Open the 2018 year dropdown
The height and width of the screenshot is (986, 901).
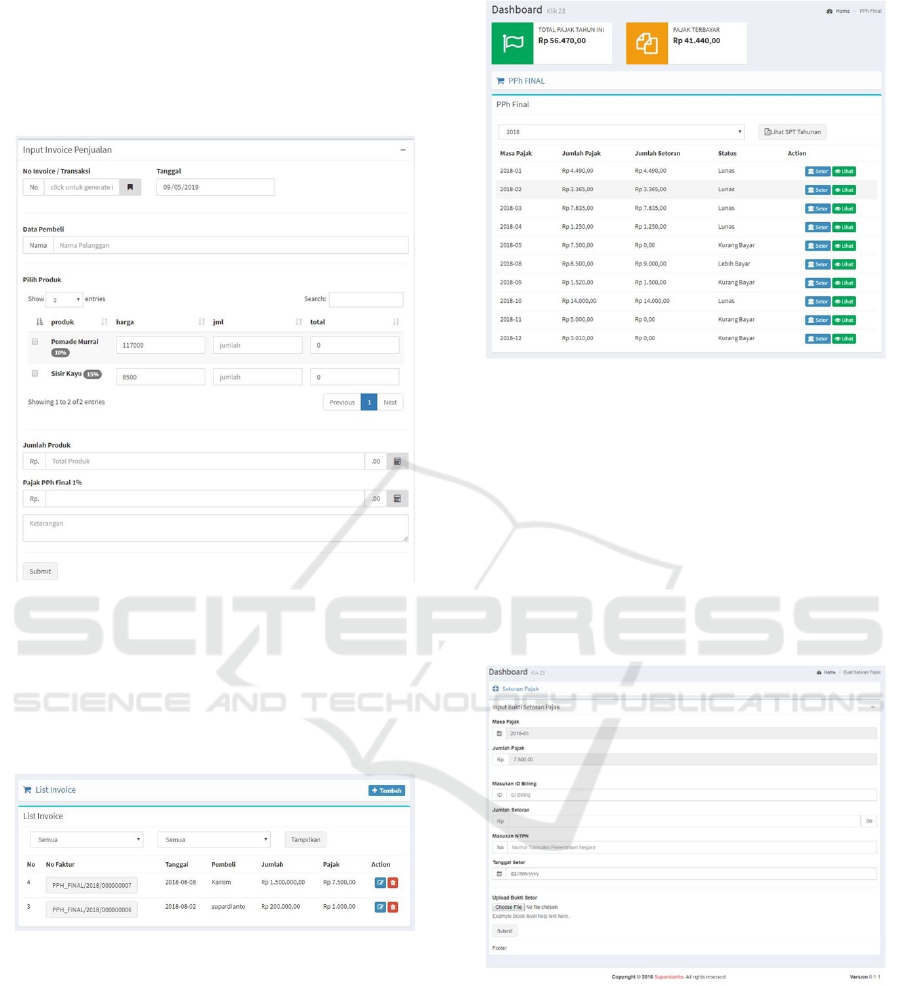[x=621, y=131]
